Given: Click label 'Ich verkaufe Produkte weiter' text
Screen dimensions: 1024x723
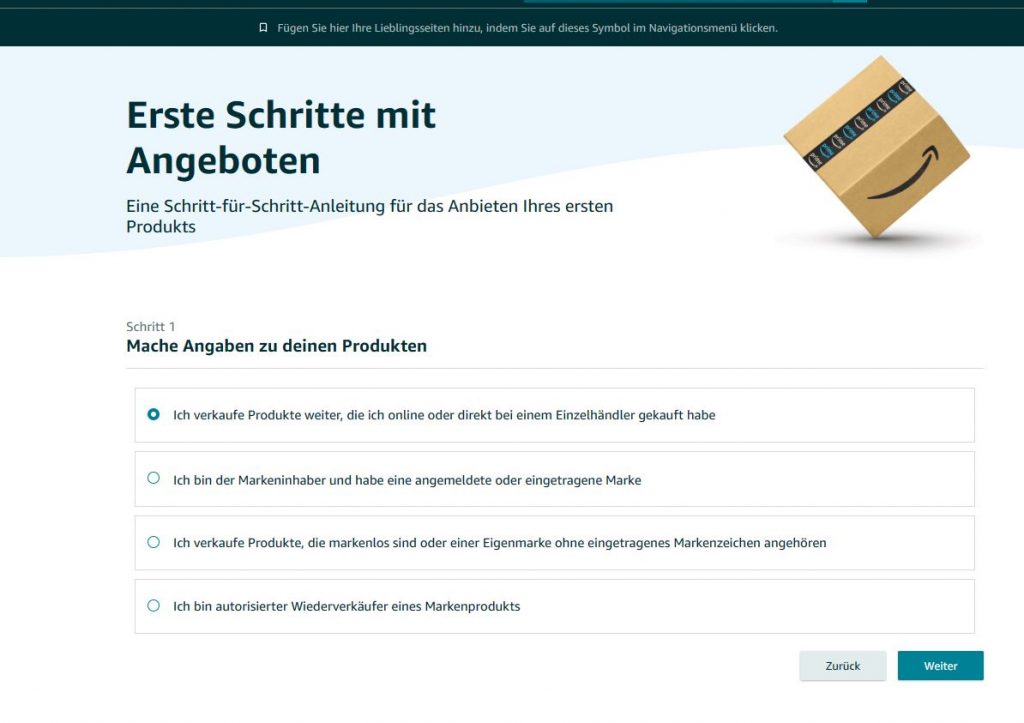Looking at the screenshot, I should (x=444, y=415).
